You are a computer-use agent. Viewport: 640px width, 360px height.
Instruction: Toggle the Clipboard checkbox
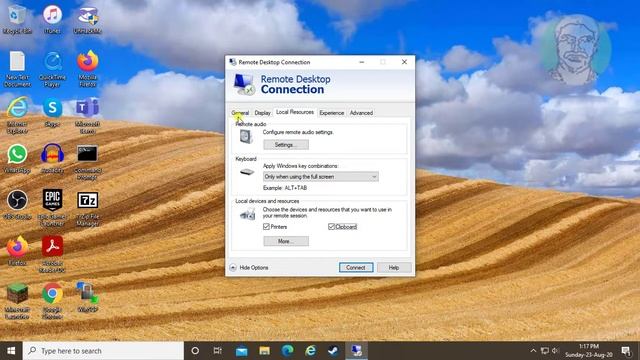pos(331,227)
